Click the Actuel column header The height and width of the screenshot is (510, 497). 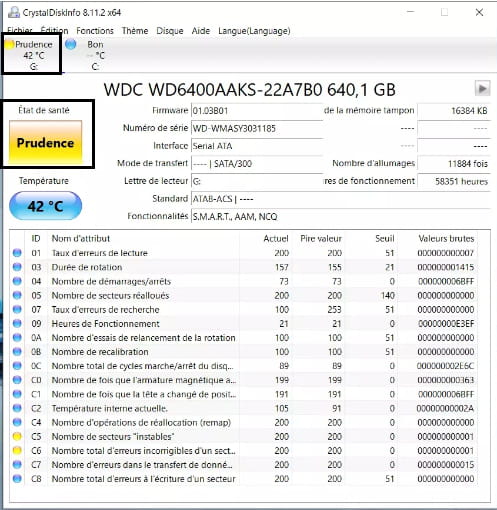coord(276,238)
